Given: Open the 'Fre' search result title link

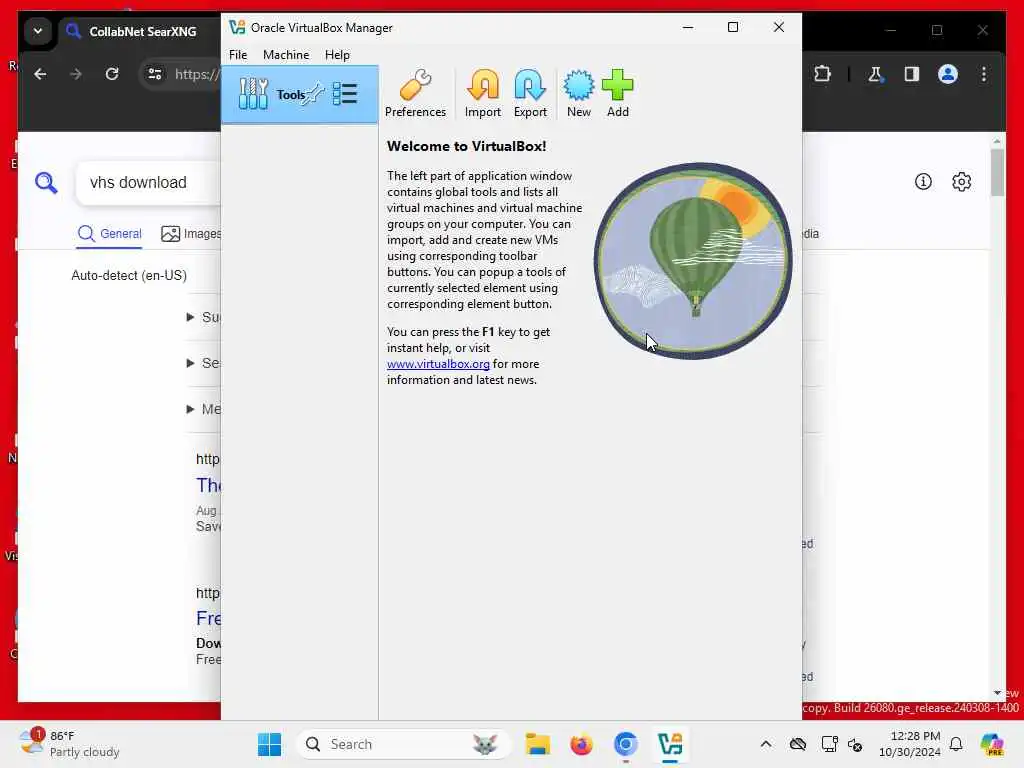Looking at the screenshot, I should coord(208,618).
